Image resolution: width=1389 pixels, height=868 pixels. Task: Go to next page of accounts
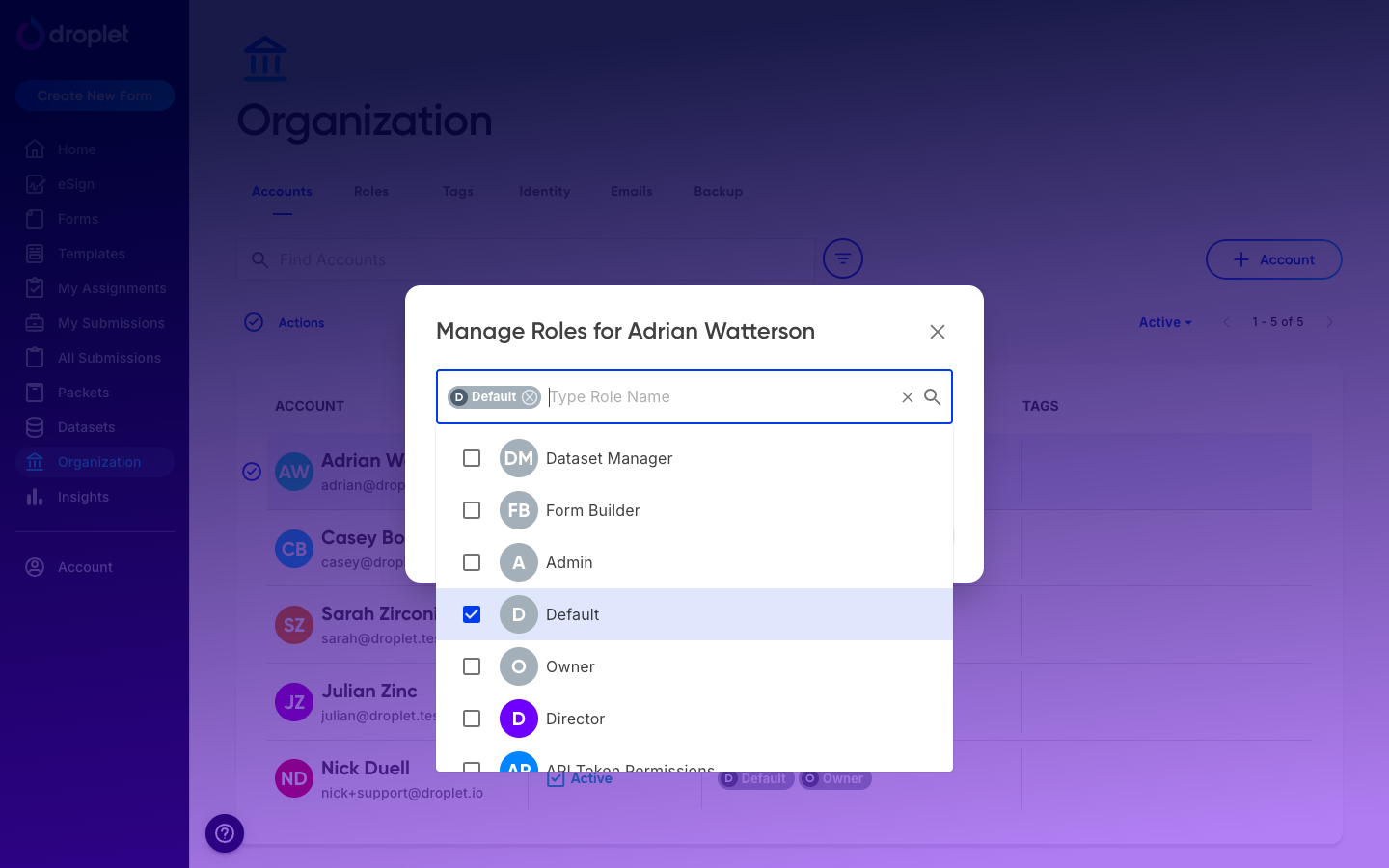point(1330,322)
